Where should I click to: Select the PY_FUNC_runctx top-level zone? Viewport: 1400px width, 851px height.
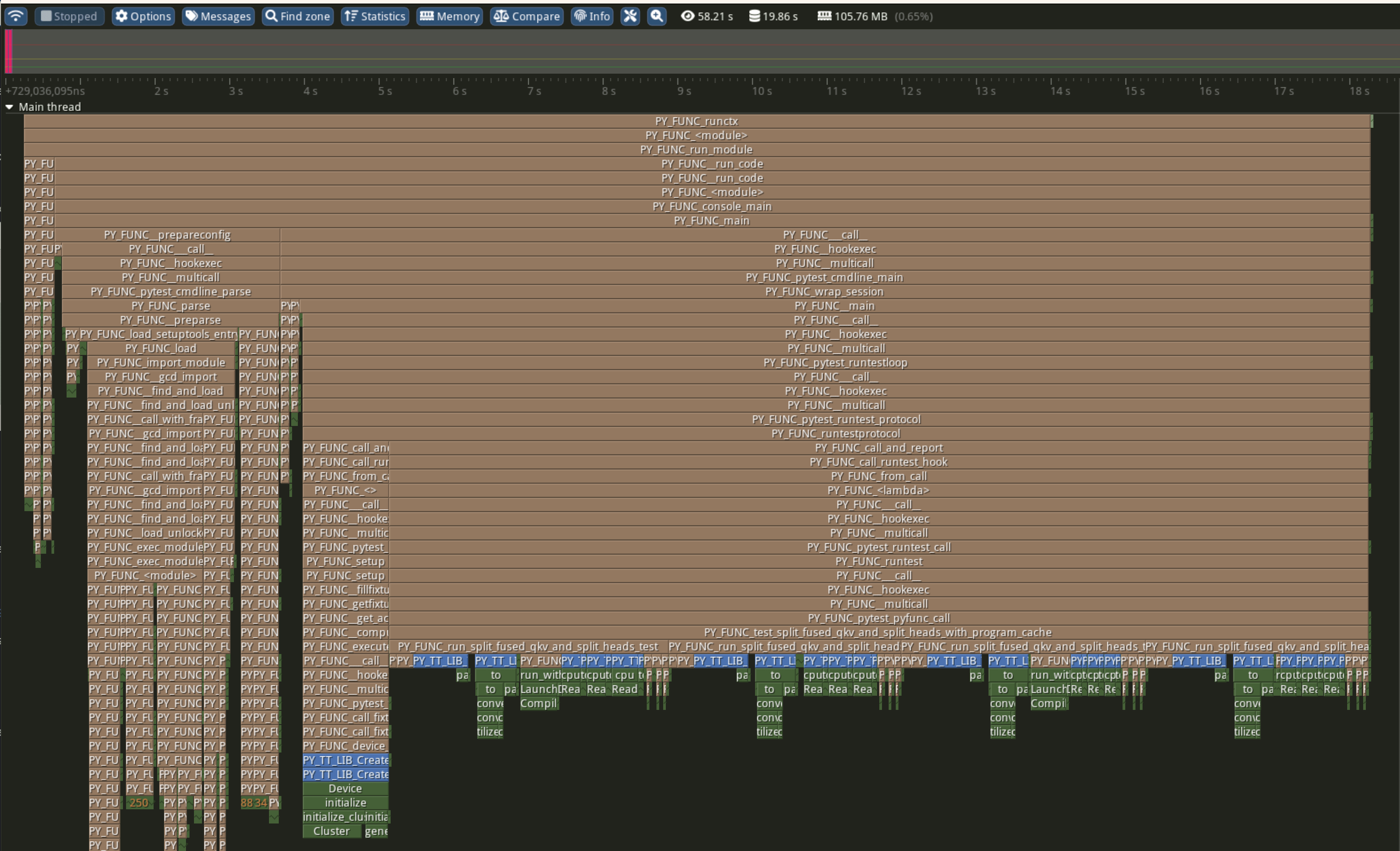point(696,121)
